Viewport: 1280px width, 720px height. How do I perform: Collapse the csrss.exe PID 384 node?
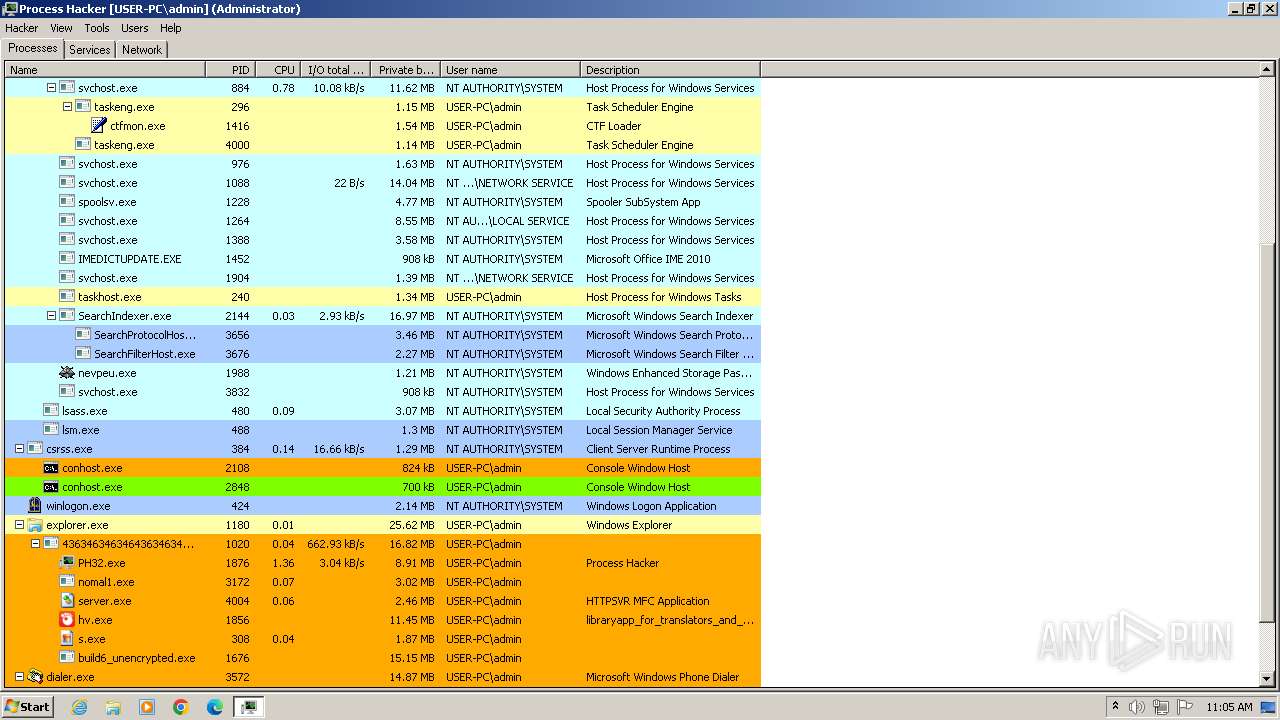[19, 449]
